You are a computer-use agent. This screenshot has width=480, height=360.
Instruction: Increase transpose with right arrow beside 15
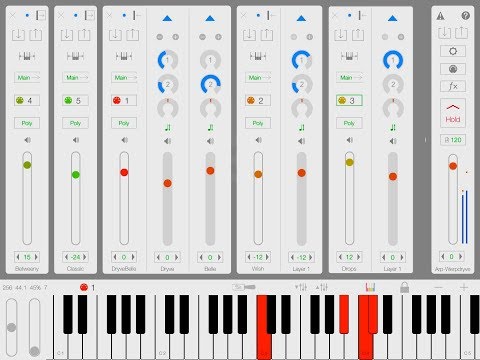point(36,257)
